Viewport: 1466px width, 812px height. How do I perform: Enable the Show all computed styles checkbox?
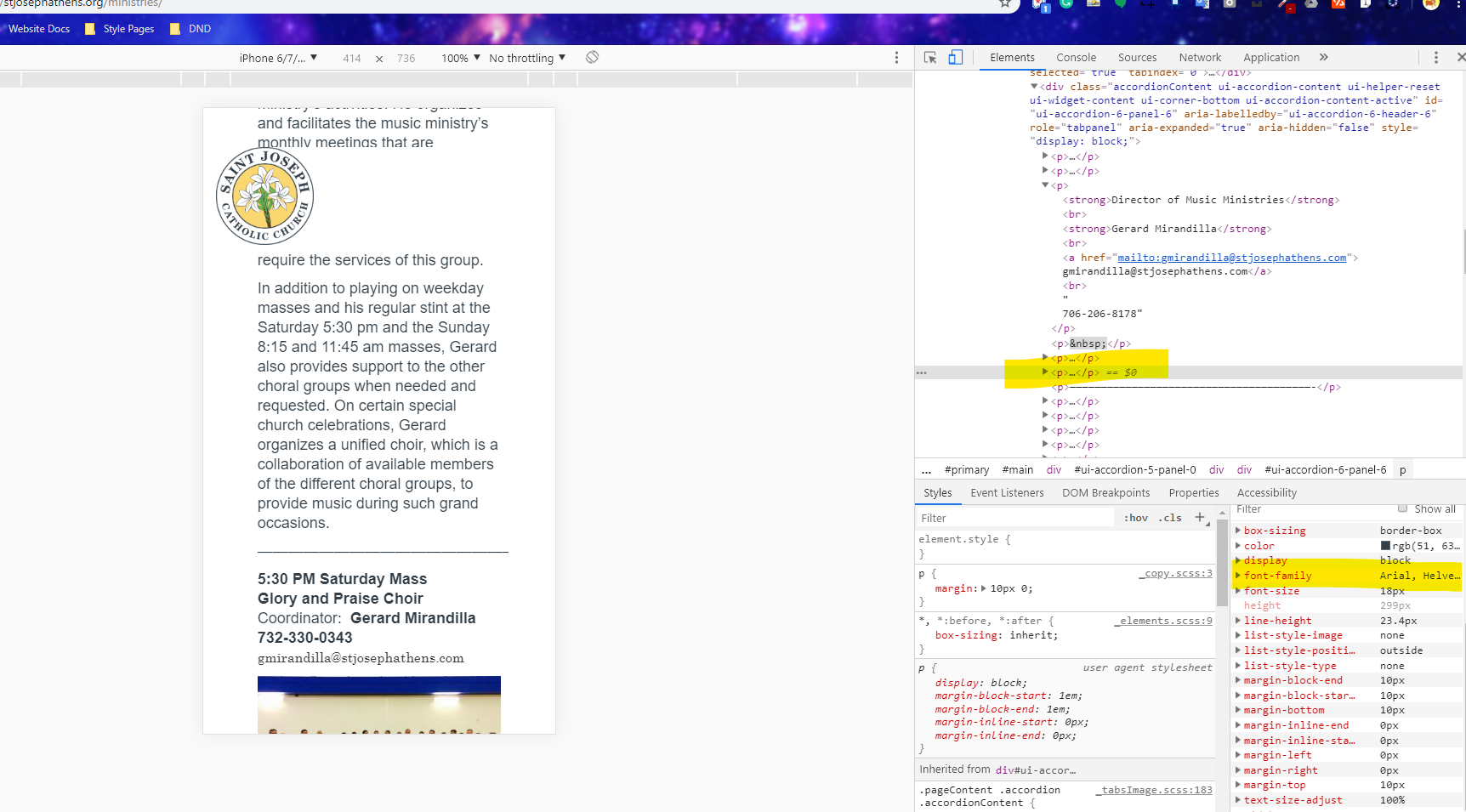point(1403,508)
